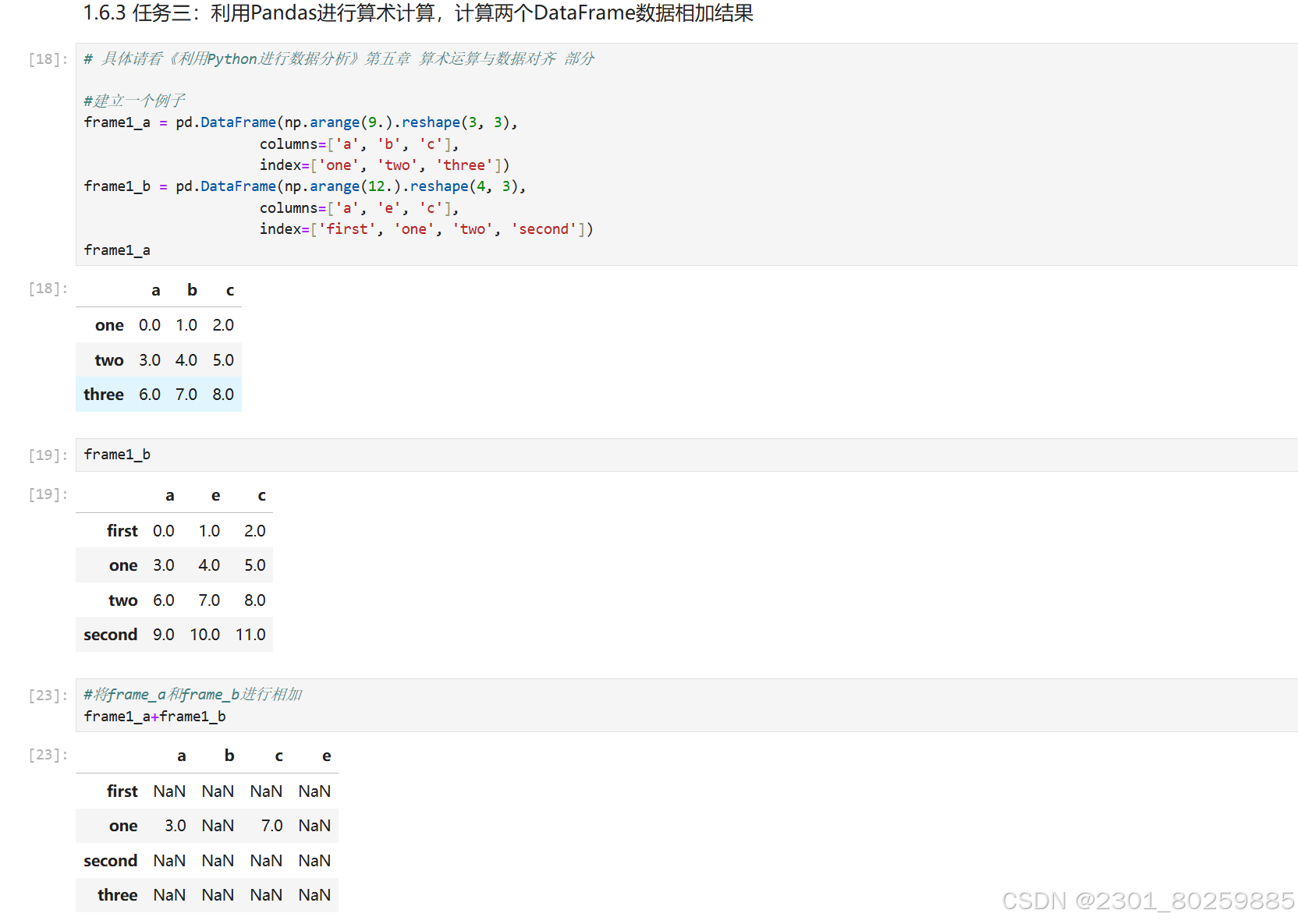Click the input prompt [18]: beside the first code cell

pos(48,59)
